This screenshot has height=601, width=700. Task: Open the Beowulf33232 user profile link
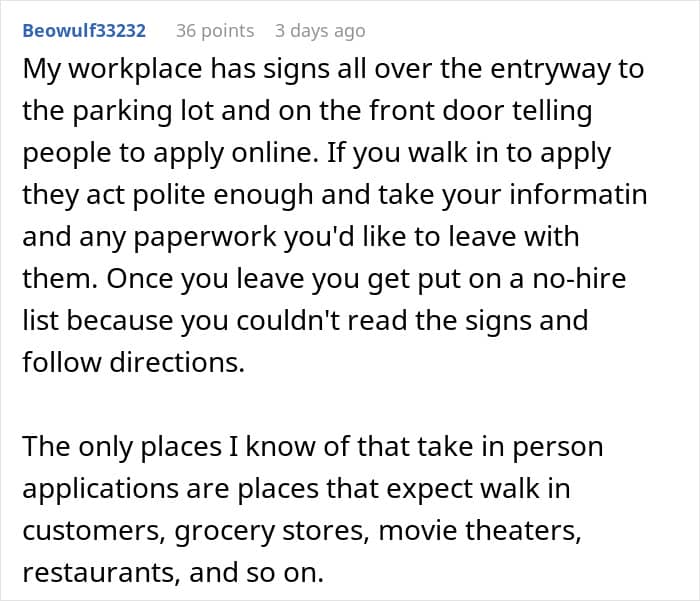click(84, 31)
